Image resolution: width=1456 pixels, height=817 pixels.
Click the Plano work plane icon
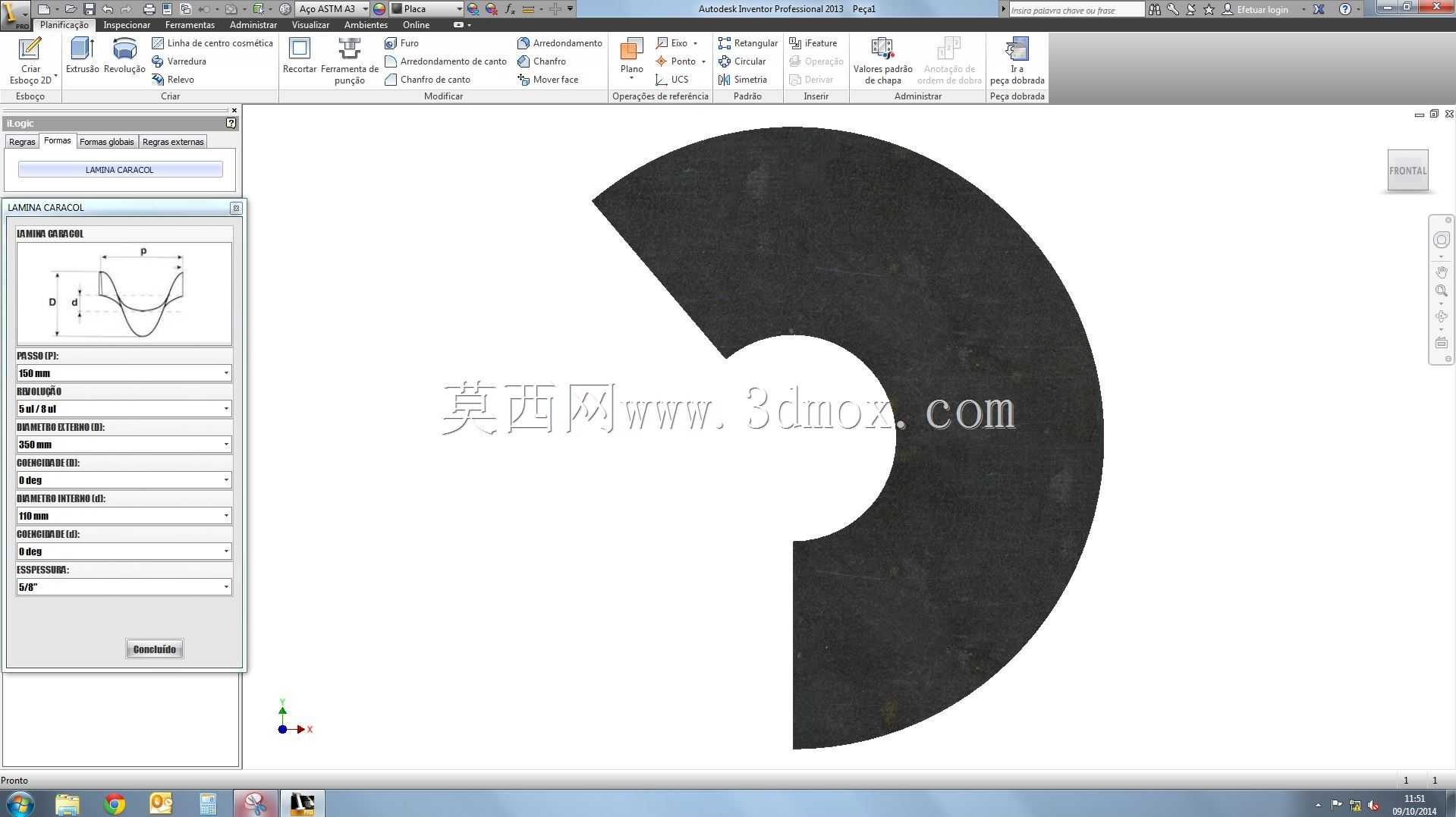click(x=631, y=51)
